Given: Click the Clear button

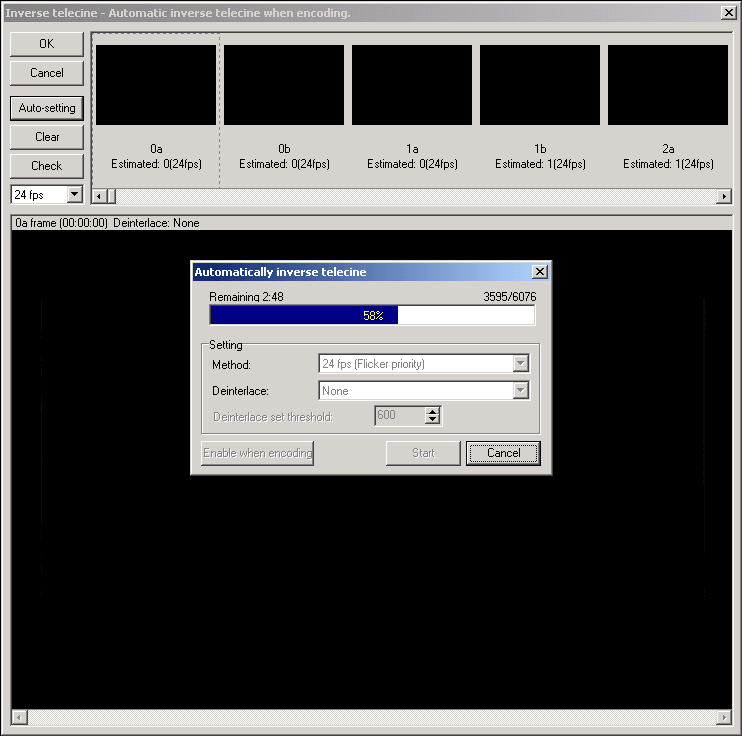Looking at the screenshot, I should point(46,137).
